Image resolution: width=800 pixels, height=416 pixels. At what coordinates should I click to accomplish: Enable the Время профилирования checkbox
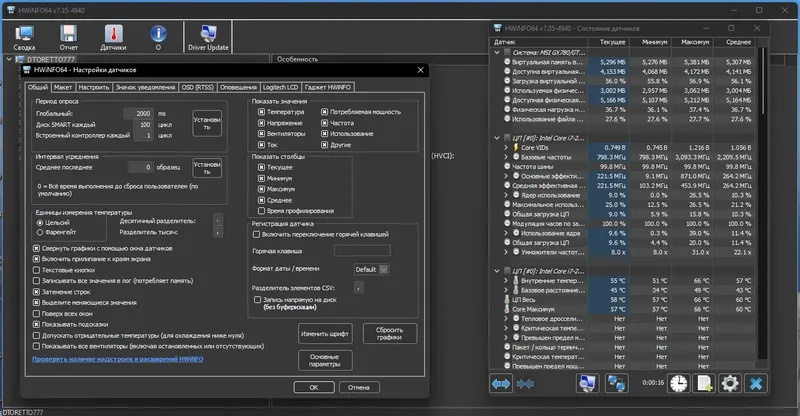[x=261, y=211]
